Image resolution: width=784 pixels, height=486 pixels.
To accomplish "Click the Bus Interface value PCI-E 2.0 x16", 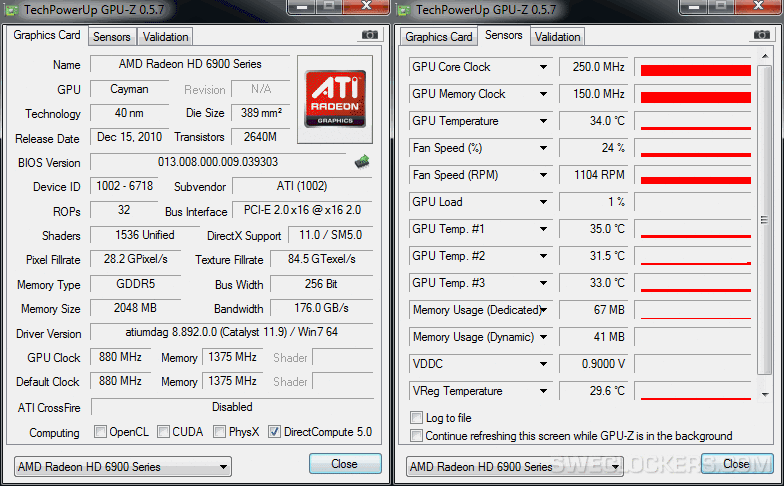I will (302, 210).
